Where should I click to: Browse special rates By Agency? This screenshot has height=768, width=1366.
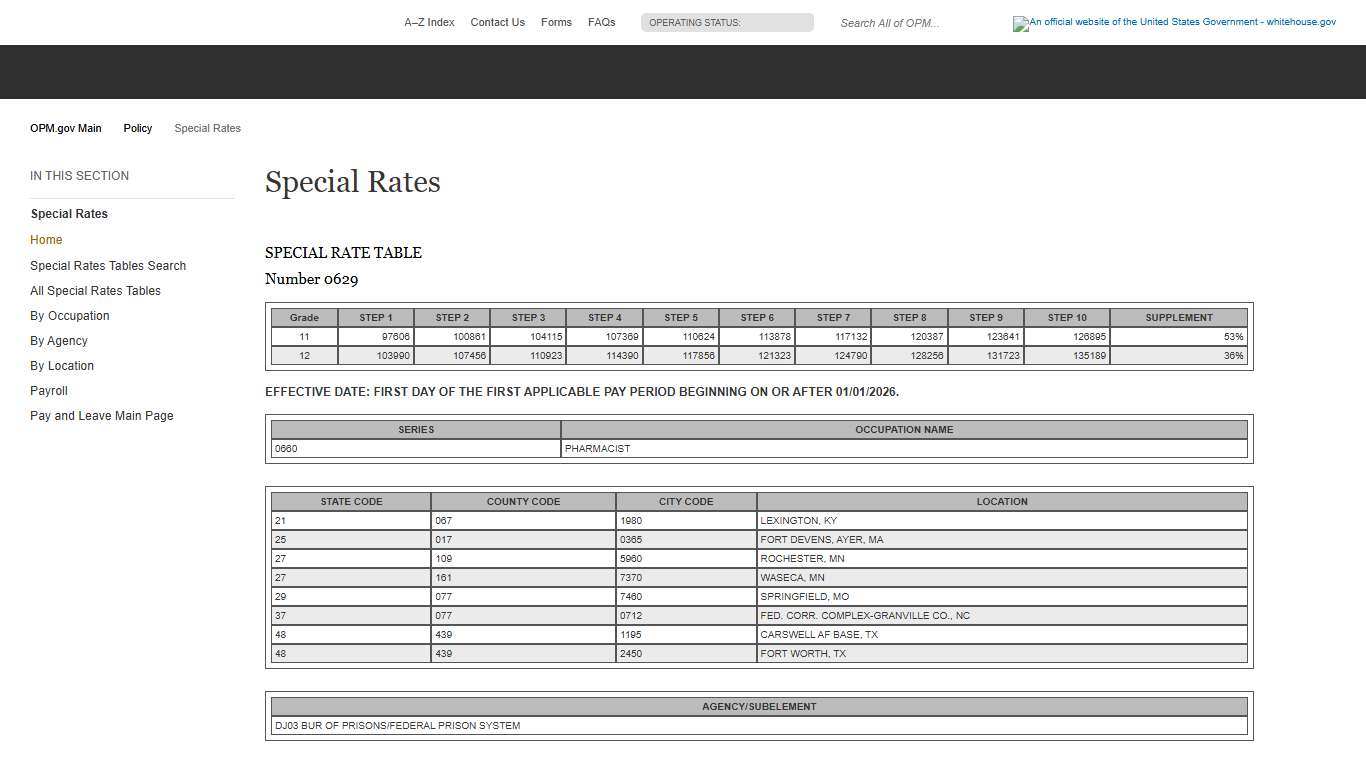[58, 340]
